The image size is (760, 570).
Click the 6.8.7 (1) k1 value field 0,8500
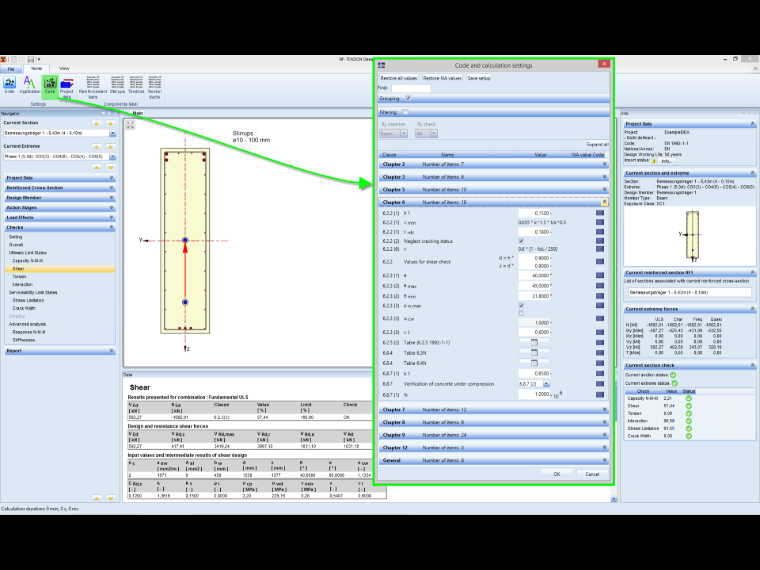coord(534,374)
